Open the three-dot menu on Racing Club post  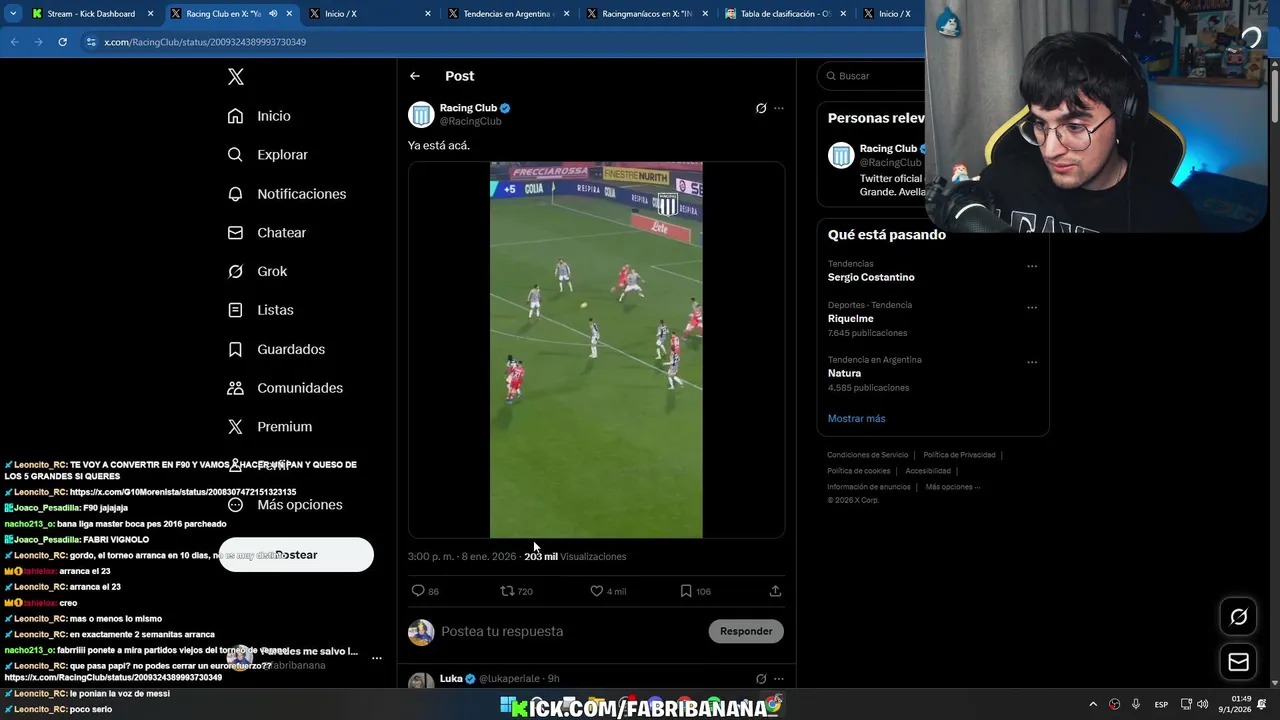pos(779,108)
